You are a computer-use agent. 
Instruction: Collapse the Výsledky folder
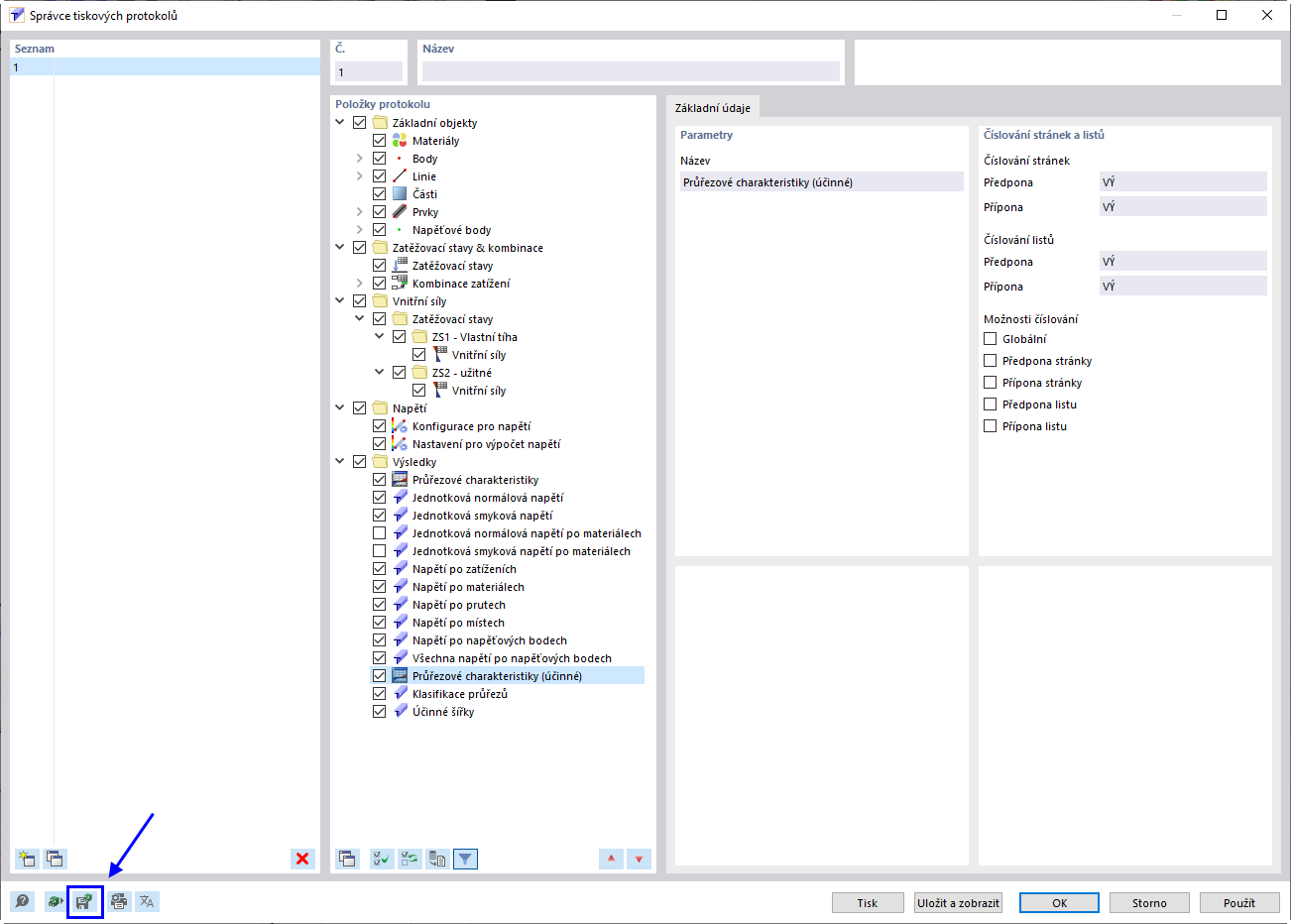340,462
